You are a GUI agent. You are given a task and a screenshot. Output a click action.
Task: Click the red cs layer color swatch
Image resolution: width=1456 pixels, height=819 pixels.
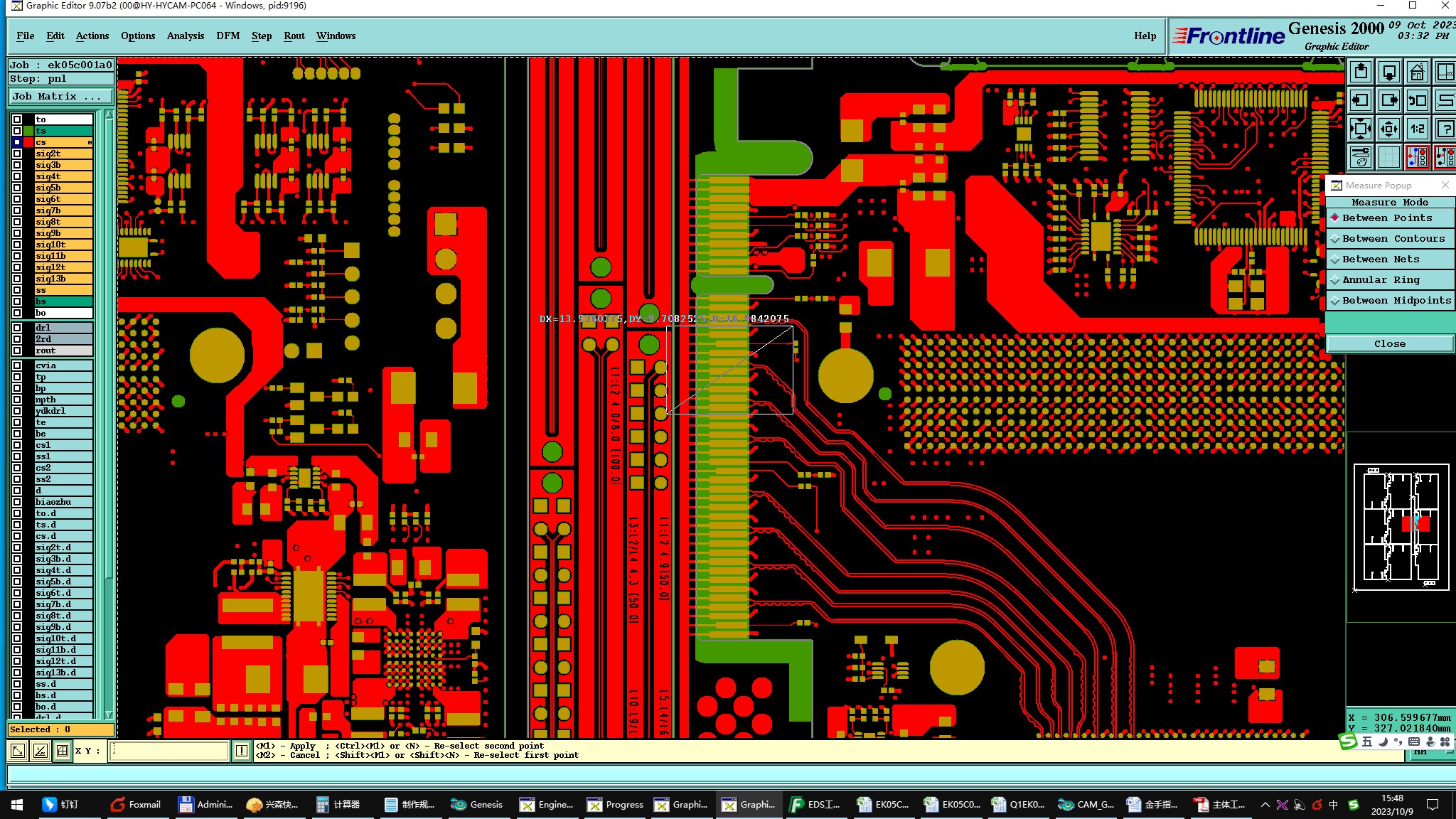28,142
